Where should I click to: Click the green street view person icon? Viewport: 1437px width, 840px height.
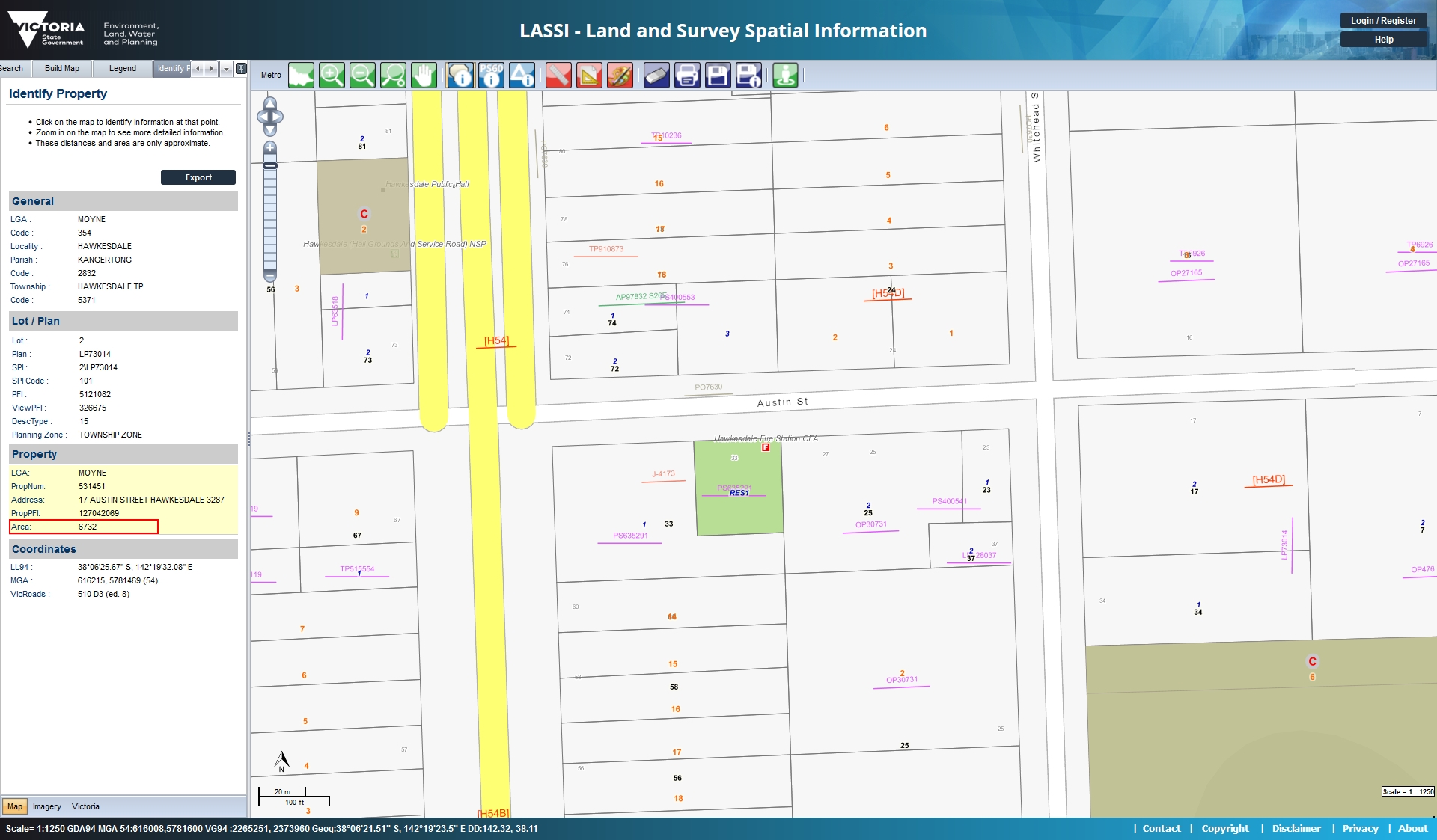(785, 75)
